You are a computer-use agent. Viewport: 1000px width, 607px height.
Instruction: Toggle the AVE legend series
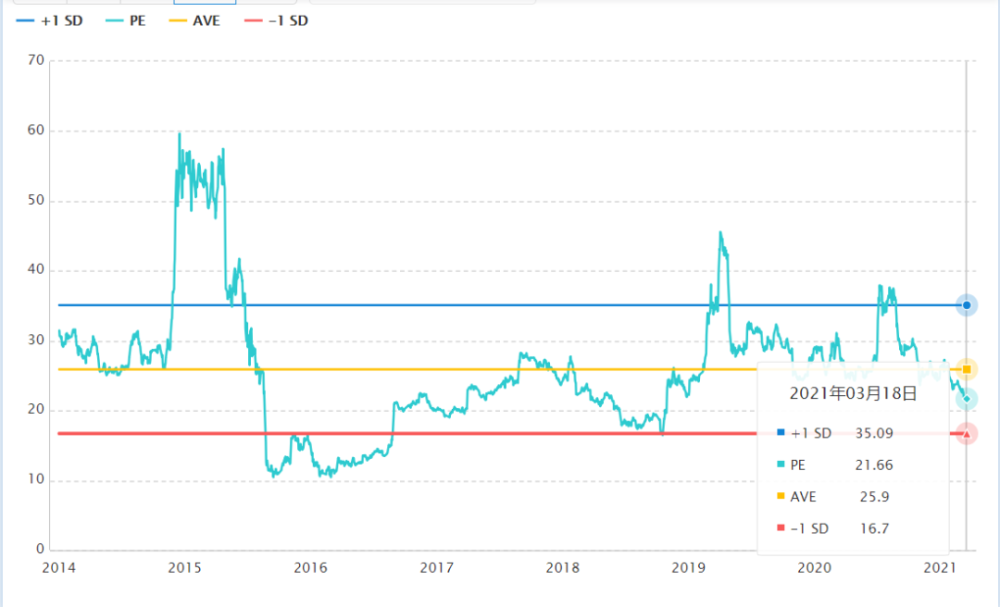pyautogui.click(x=195, y=20)
